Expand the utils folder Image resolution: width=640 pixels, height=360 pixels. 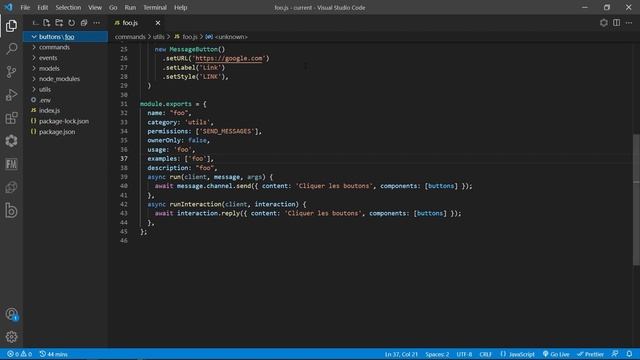65,89
